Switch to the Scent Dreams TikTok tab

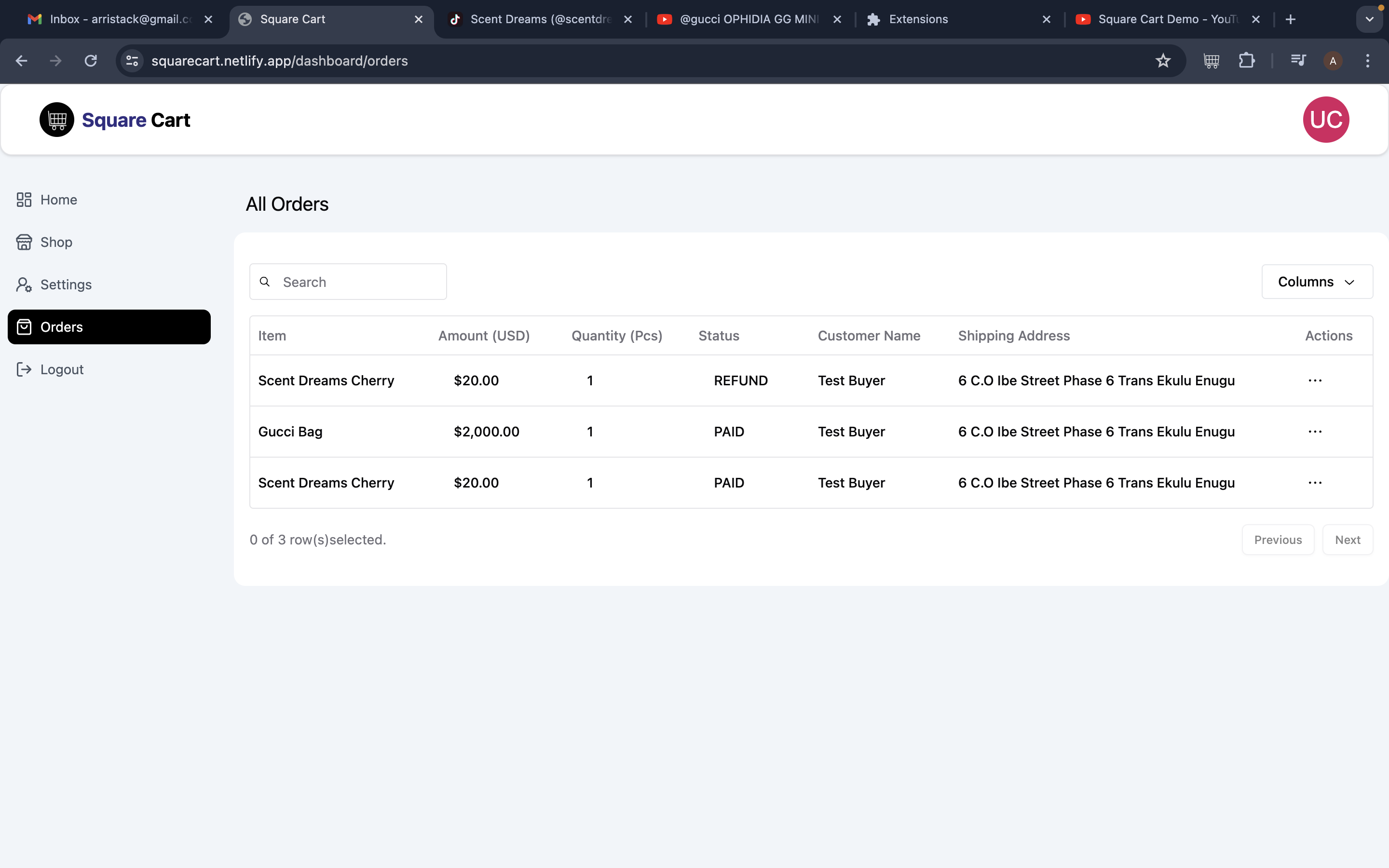[x=540, y=19]
